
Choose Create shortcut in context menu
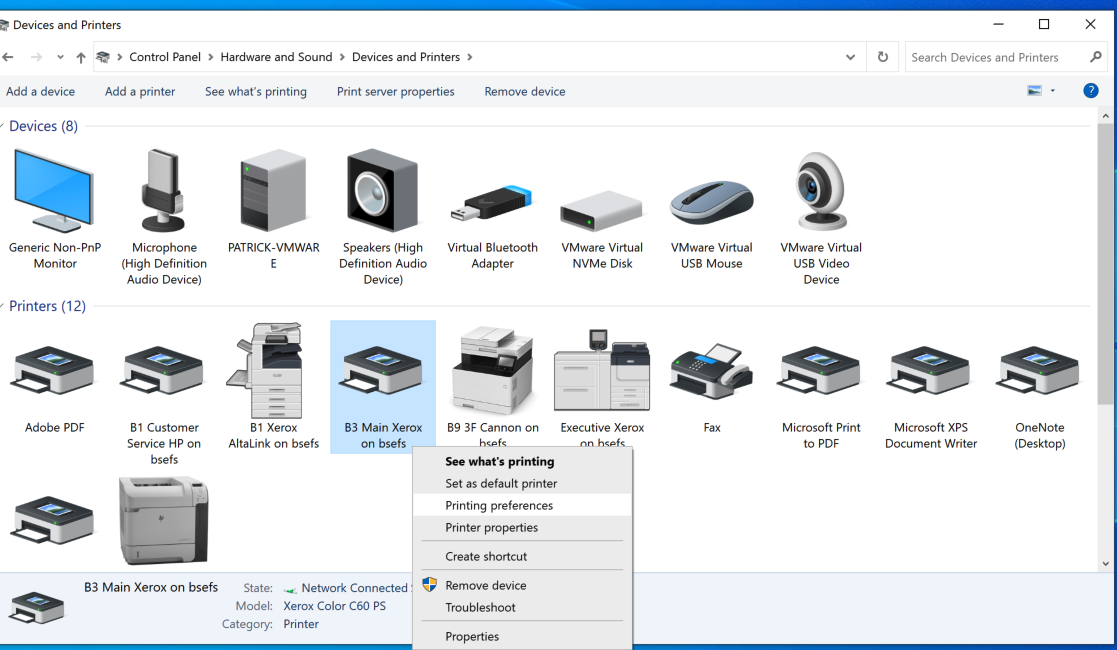(x=521, y=556)
